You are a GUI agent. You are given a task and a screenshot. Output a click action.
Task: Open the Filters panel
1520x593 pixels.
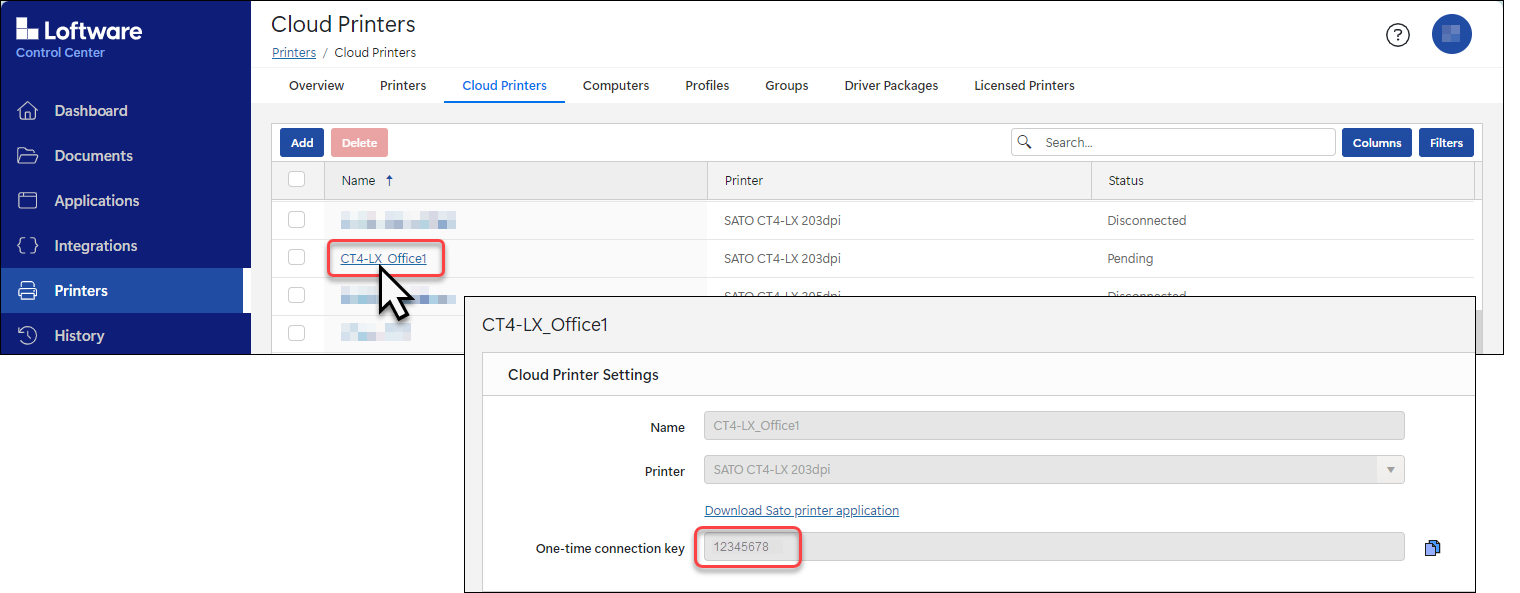(x=1446, y=143)
